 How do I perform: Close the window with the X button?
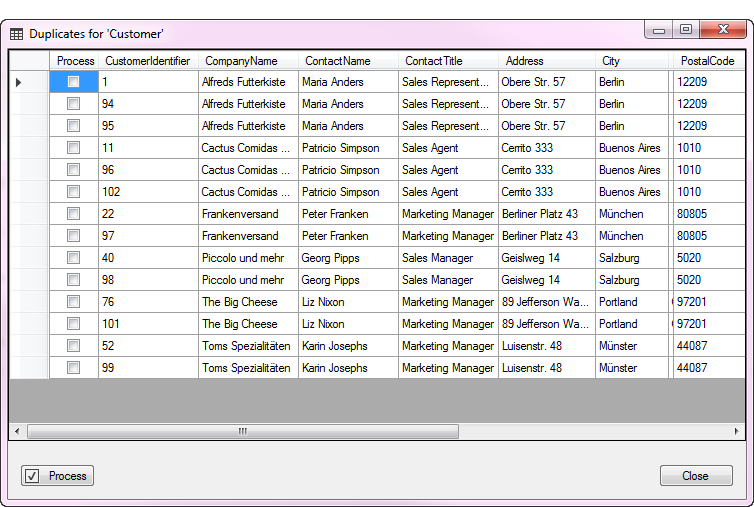click(723, 30)
